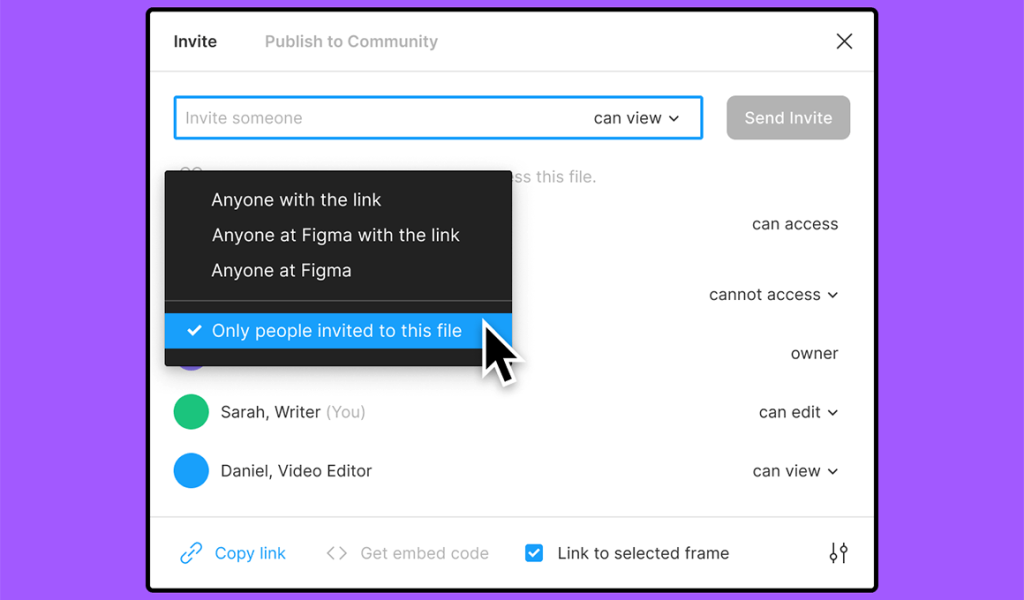Click the embed code angle brackets icon
Image resolution: width=1024 pixels, height=600 pixels.
[337, 553]
